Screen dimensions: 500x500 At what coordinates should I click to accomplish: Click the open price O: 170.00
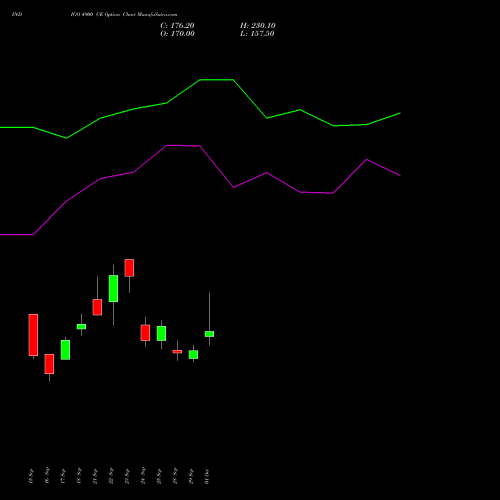point(177,34)
